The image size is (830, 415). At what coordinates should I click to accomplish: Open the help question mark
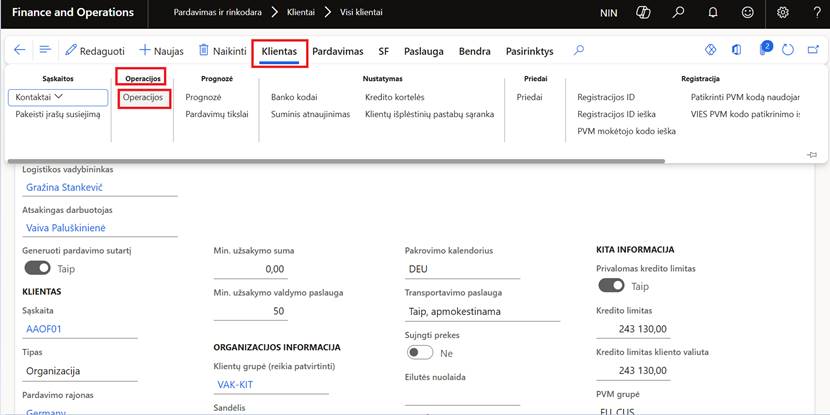(817, 13)
